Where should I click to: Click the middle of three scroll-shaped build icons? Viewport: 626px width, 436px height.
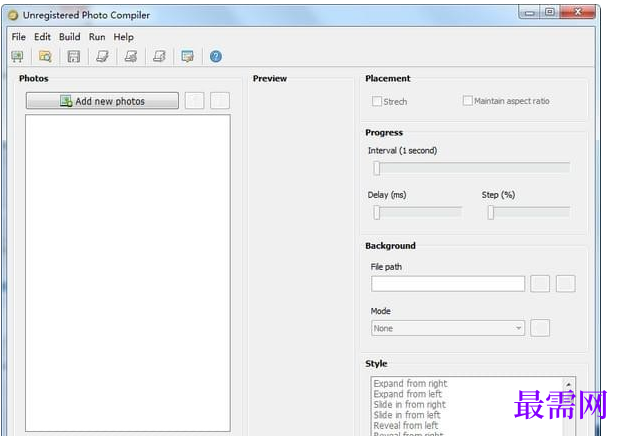click(x=131, y=56)
